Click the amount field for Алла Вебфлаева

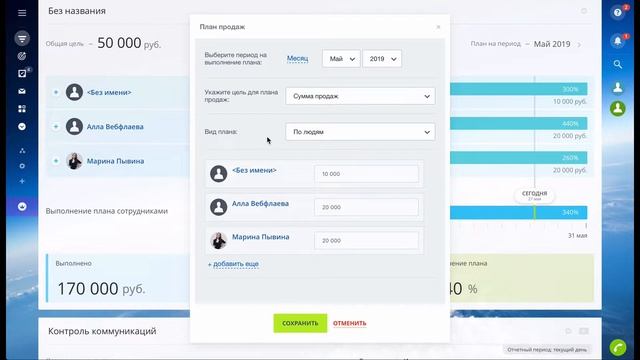366,207
